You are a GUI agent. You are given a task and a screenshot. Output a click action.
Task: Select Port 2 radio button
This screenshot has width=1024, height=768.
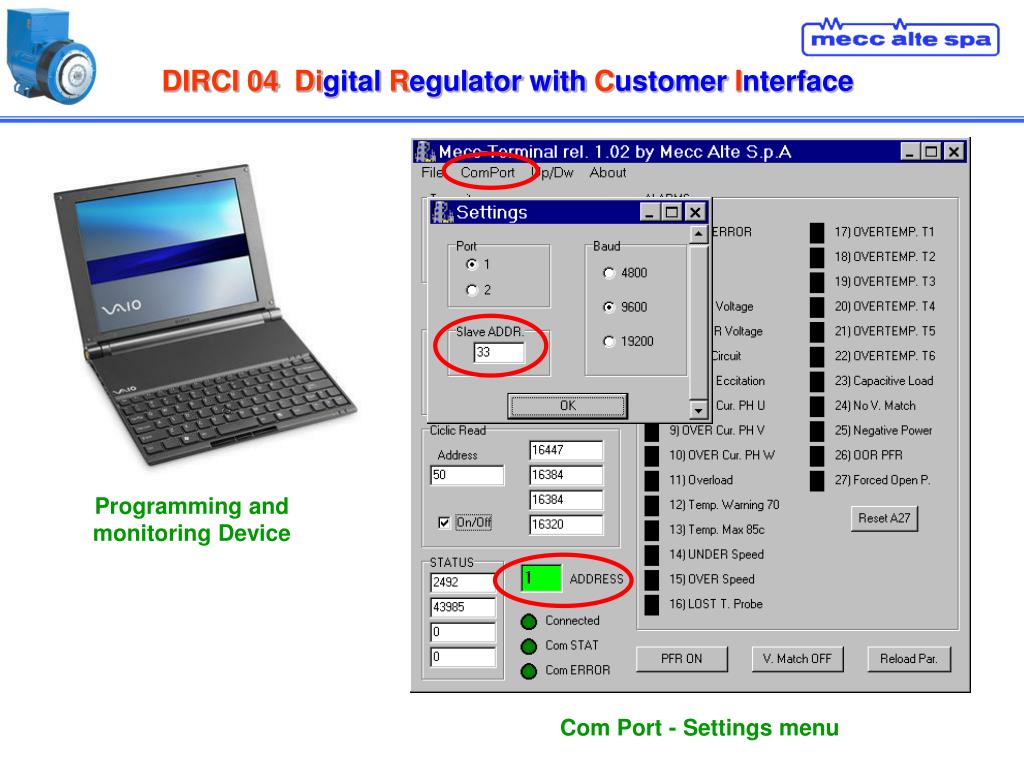[x=472, y=290]
